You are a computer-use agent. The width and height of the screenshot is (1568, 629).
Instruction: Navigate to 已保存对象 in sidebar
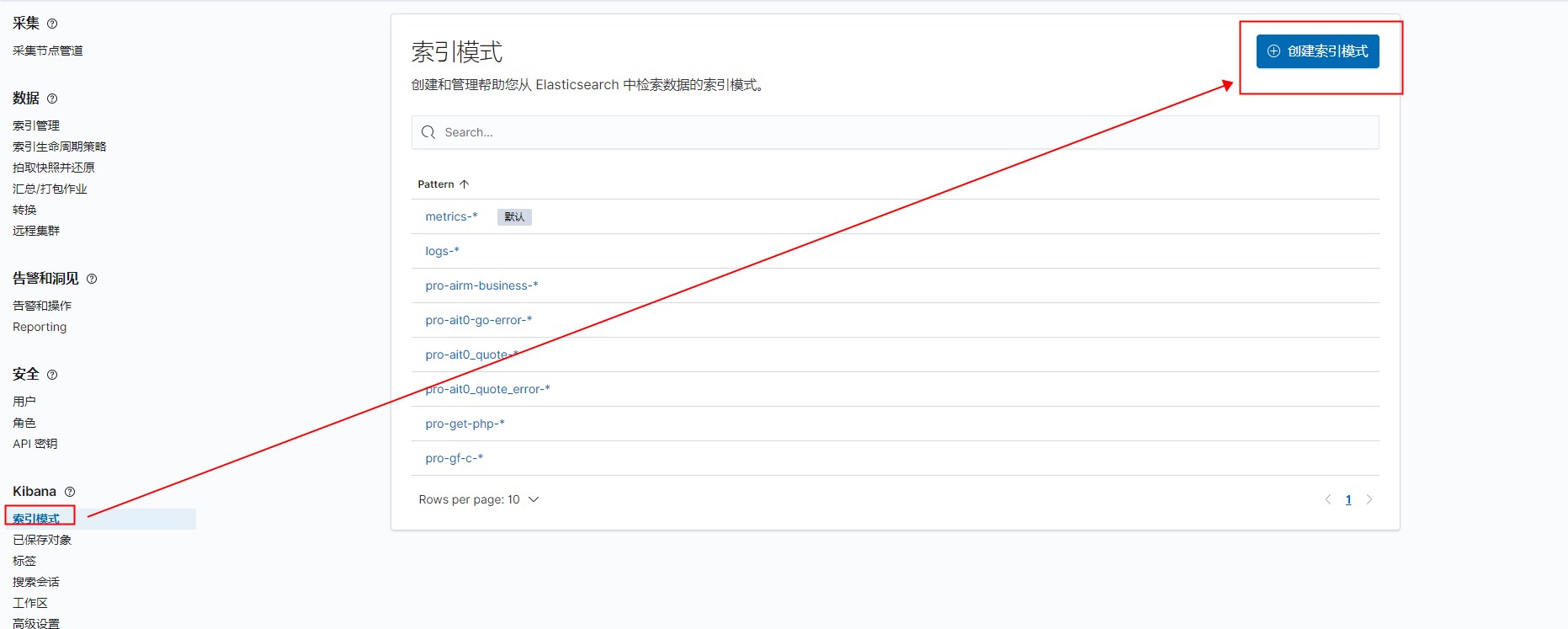[x=42, y=540]
